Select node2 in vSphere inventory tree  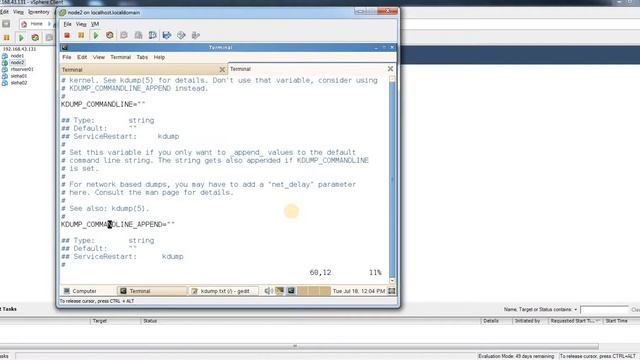pos(17,62)
